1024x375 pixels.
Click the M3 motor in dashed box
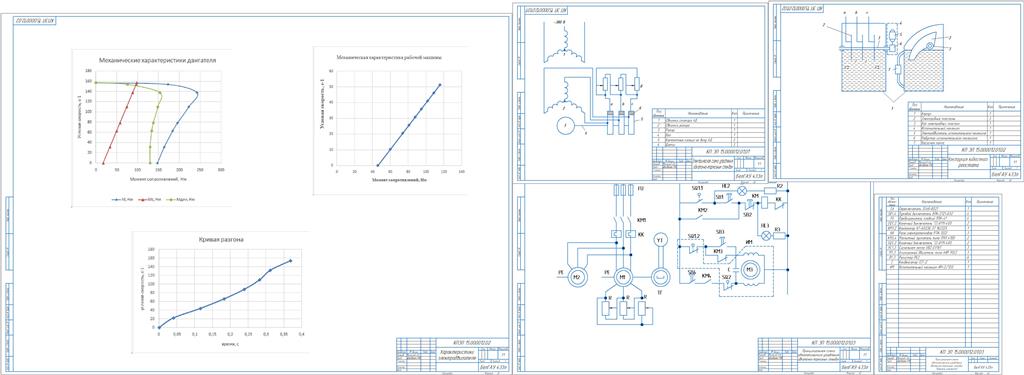[x=750, y=269]
